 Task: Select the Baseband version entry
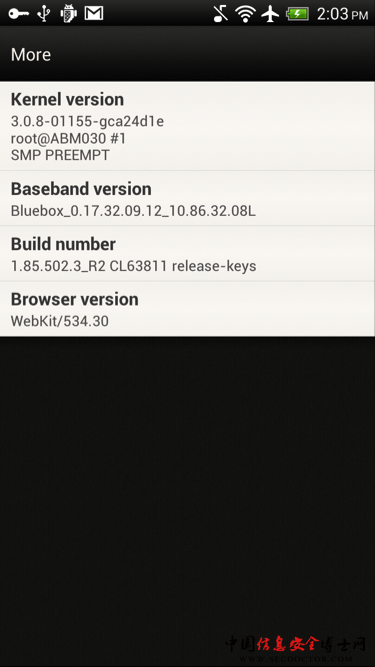pos(187,198)
